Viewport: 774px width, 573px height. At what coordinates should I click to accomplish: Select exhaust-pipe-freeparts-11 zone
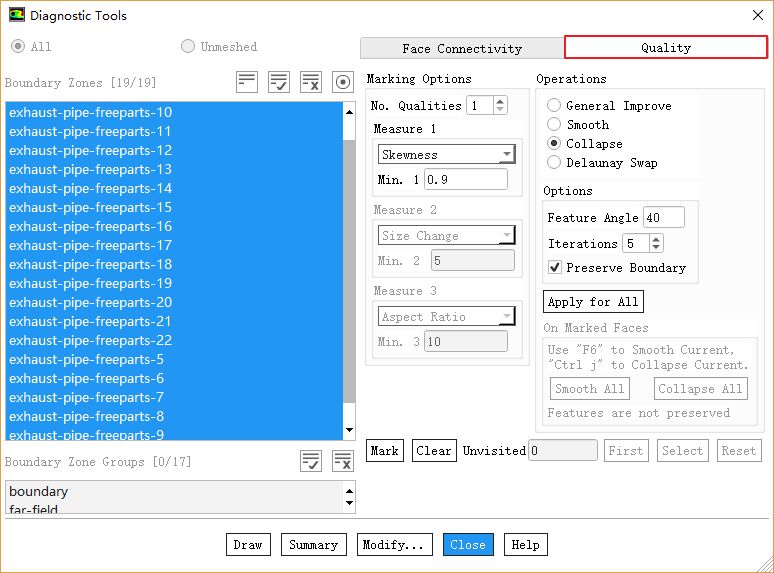(x=174, y=131)
